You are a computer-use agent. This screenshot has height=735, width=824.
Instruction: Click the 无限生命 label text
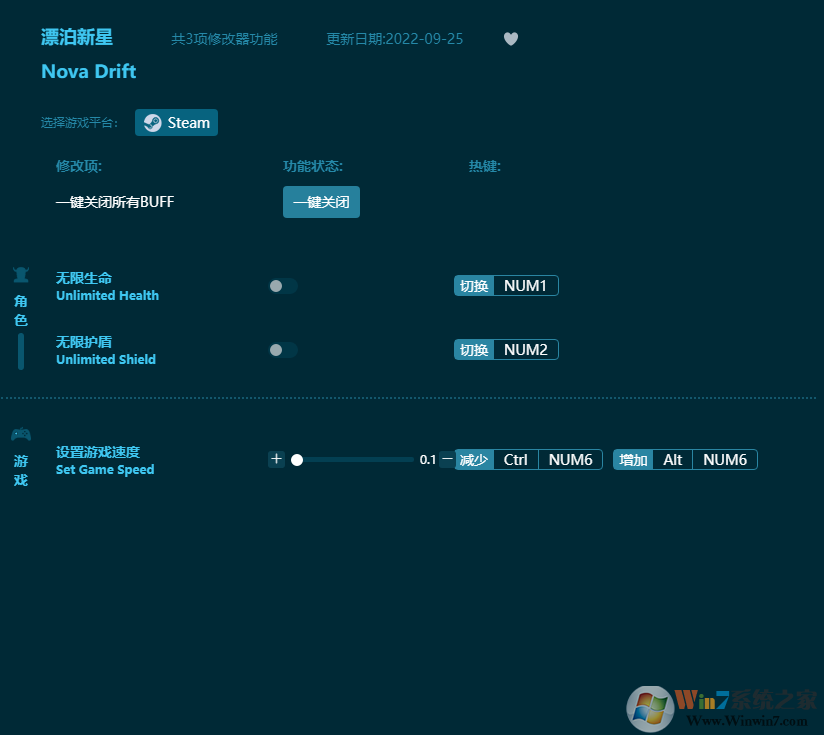[x=84, y=278]
